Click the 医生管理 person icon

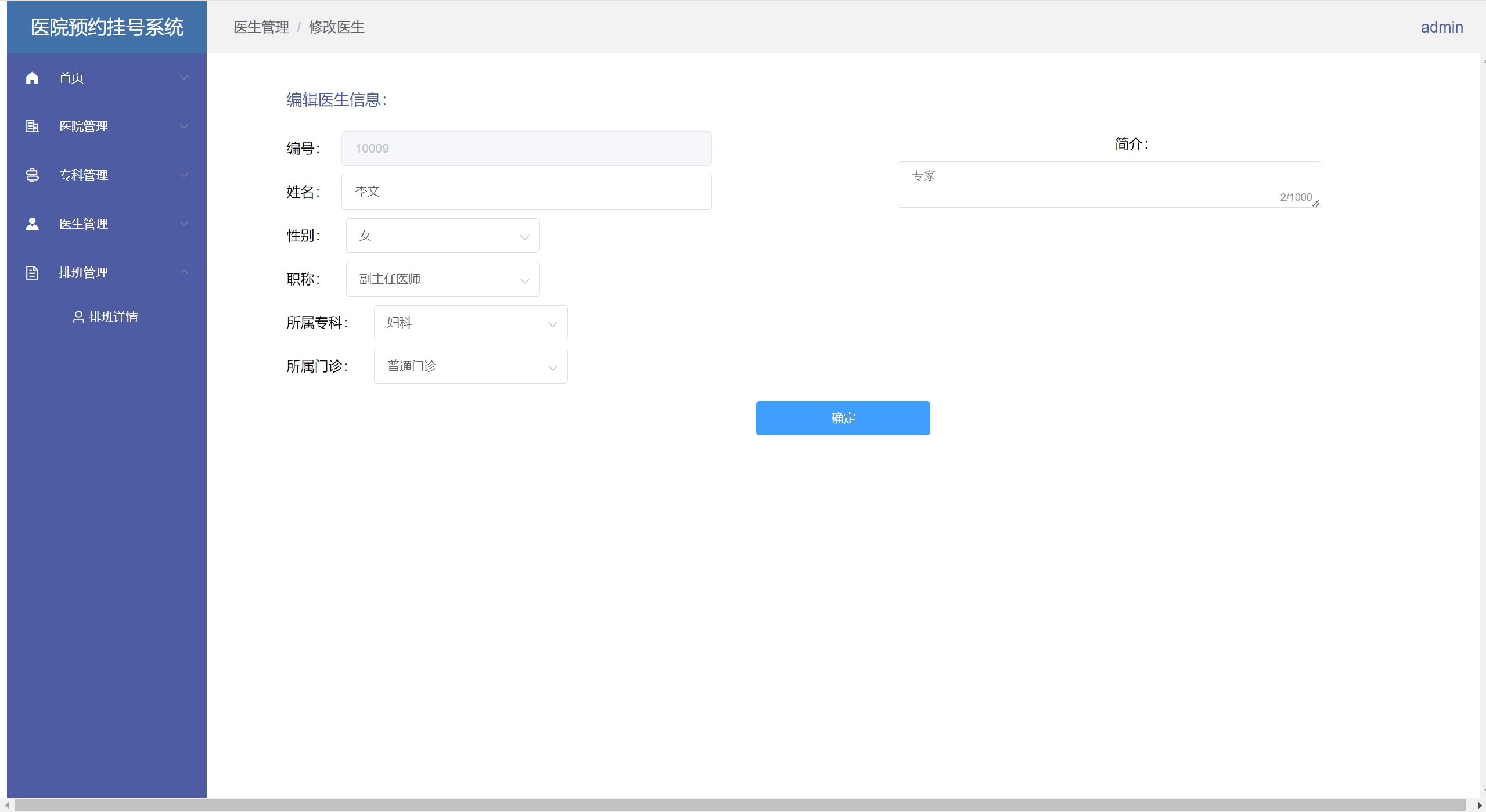point(33,224)
